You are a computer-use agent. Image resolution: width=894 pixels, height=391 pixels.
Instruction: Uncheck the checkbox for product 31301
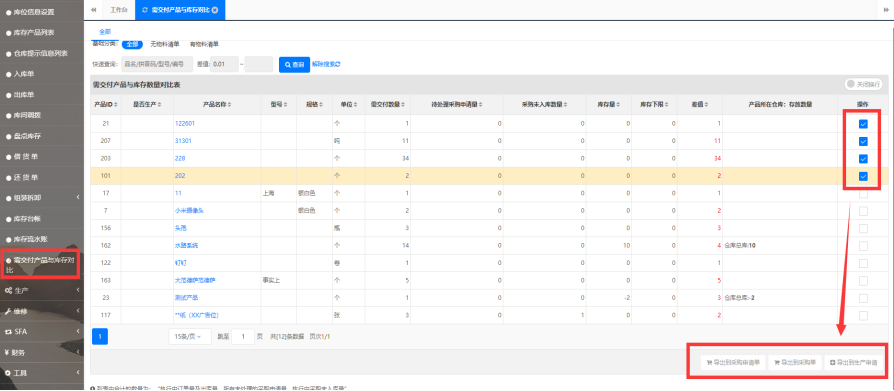point(863,141)
